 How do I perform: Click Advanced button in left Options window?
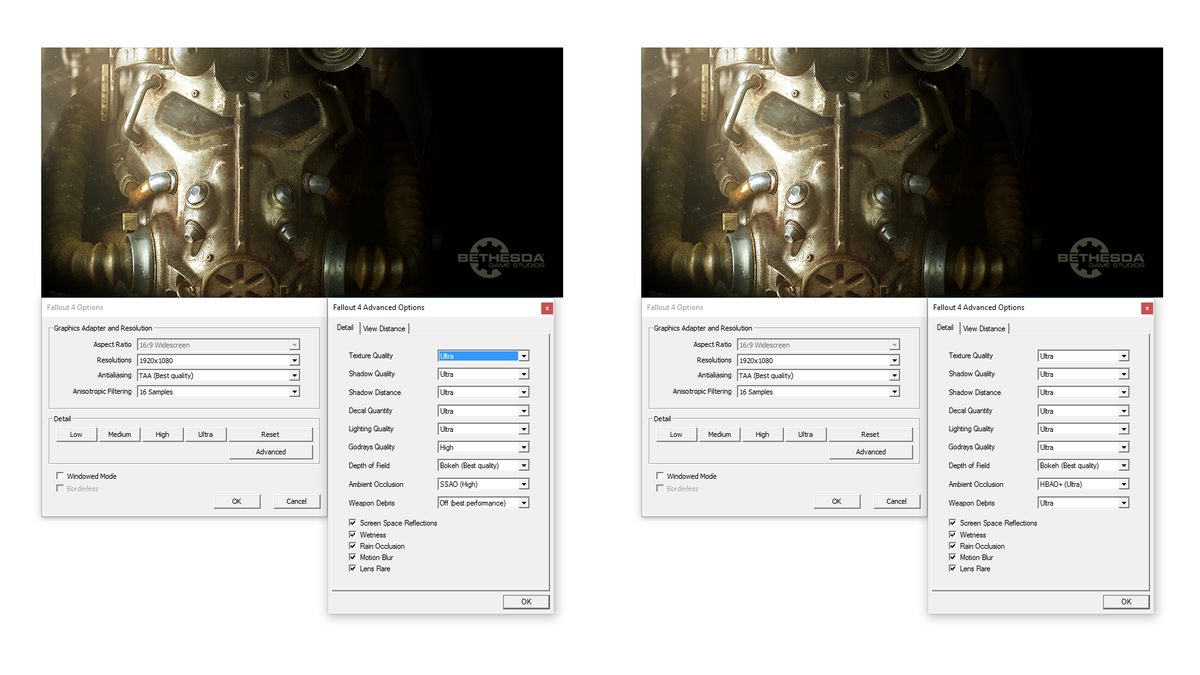pos(270,452)
